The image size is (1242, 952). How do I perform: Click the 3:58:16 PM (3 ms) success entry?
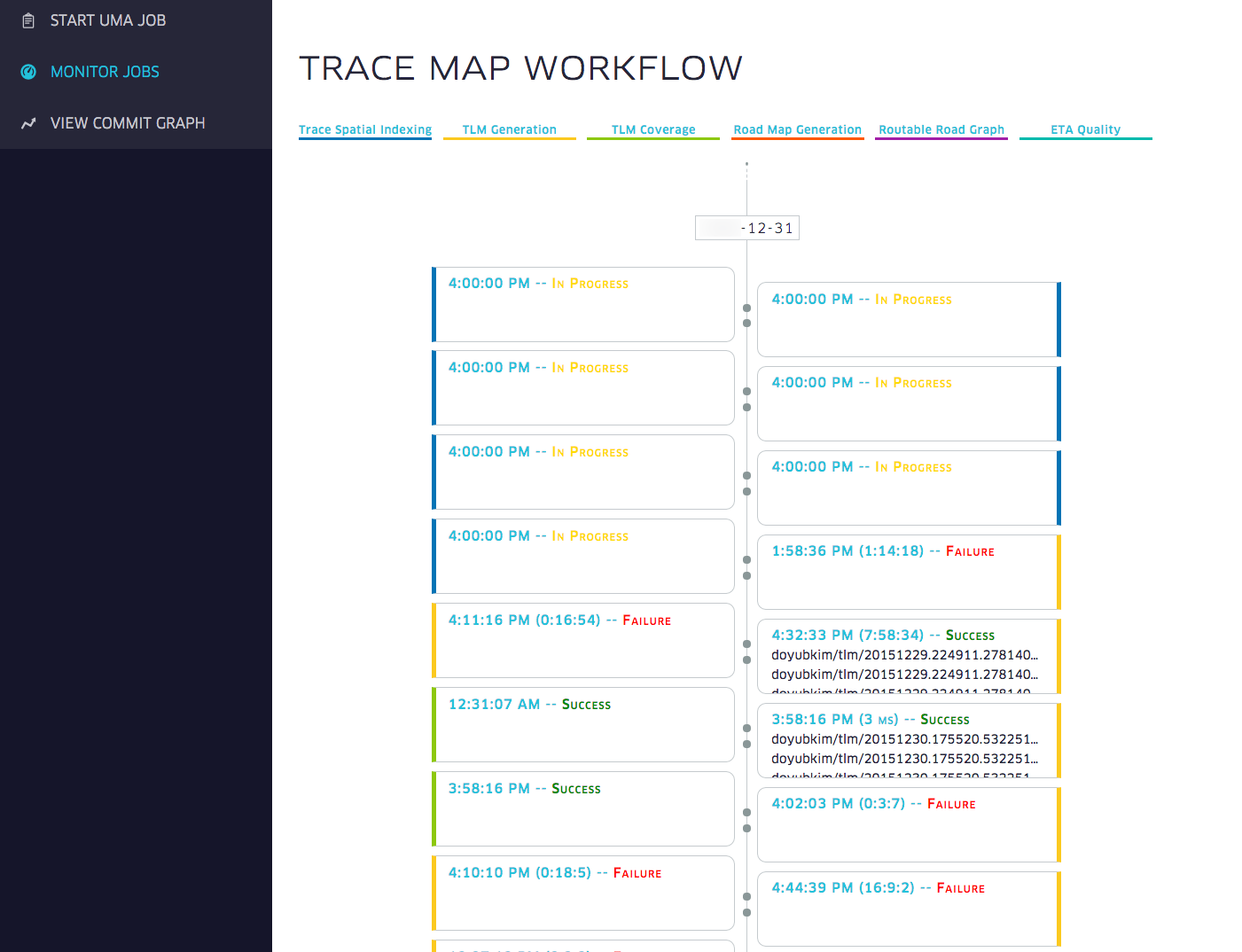(908, 740)
